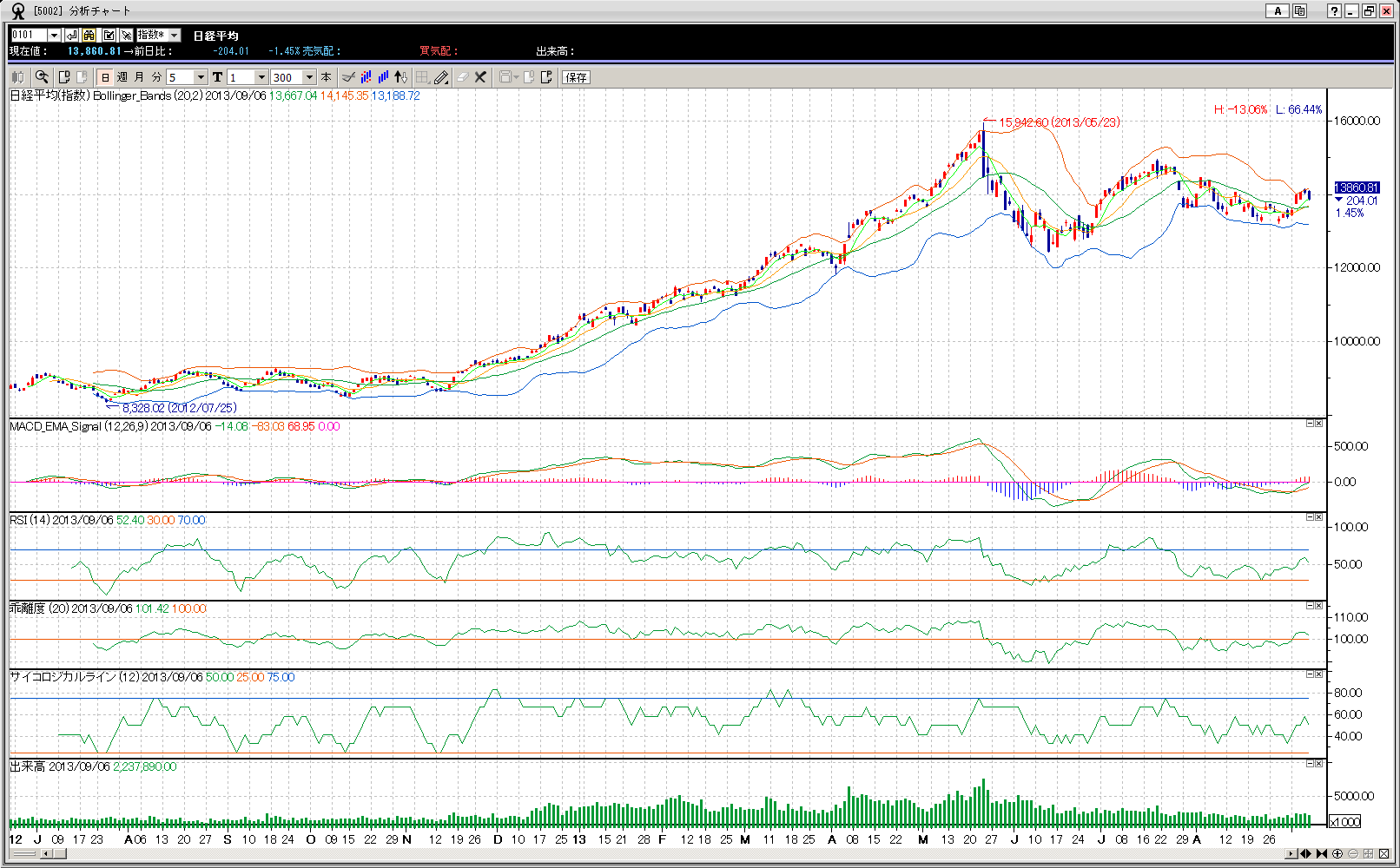Viewport: 1400px width, 868px height.
Task: Click the A button in title bar
Action: point(1277,10)
